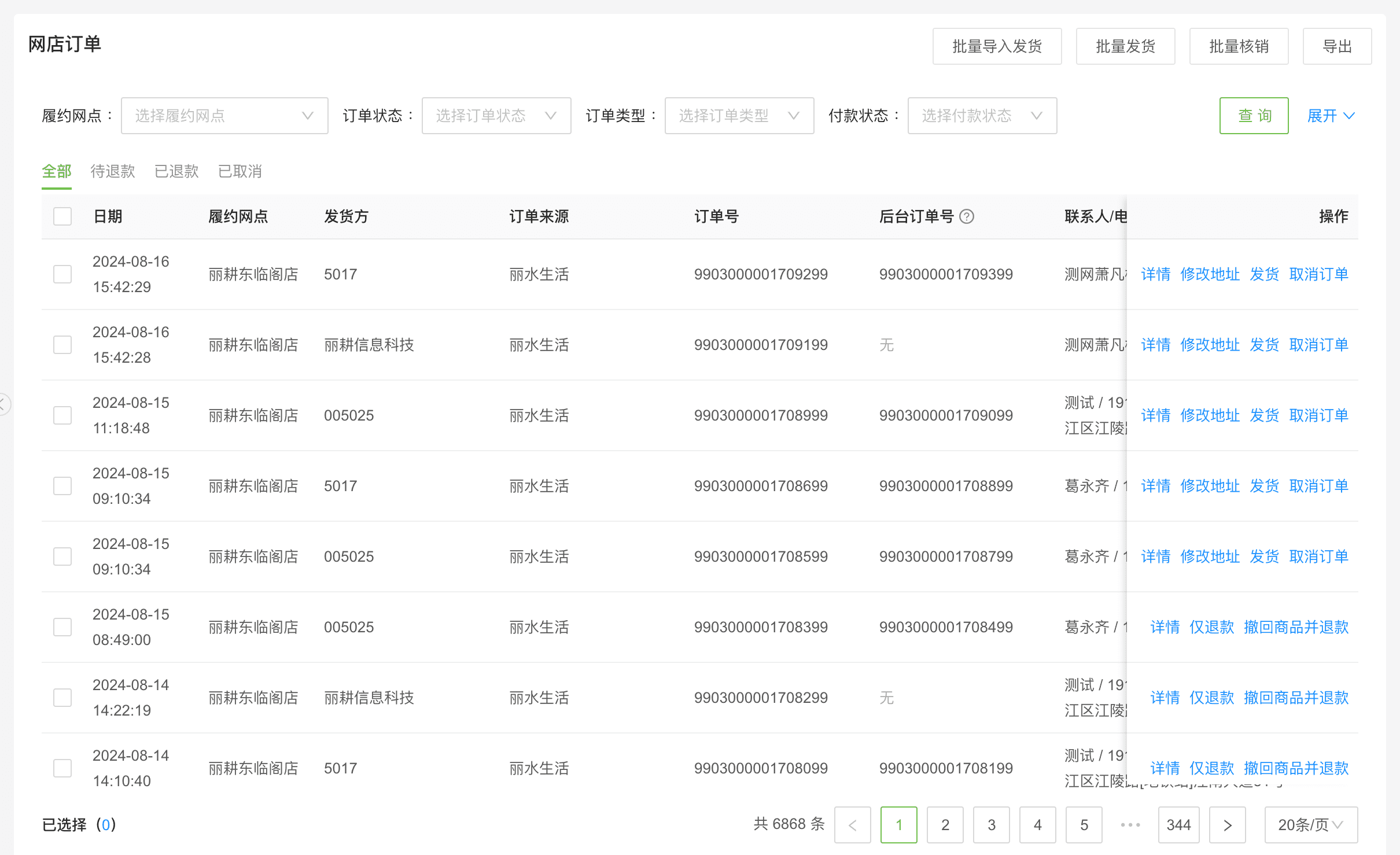Click the 批量导入发货 button
The width and height of the screenshot is (1400, 855).
pos(997,46)
